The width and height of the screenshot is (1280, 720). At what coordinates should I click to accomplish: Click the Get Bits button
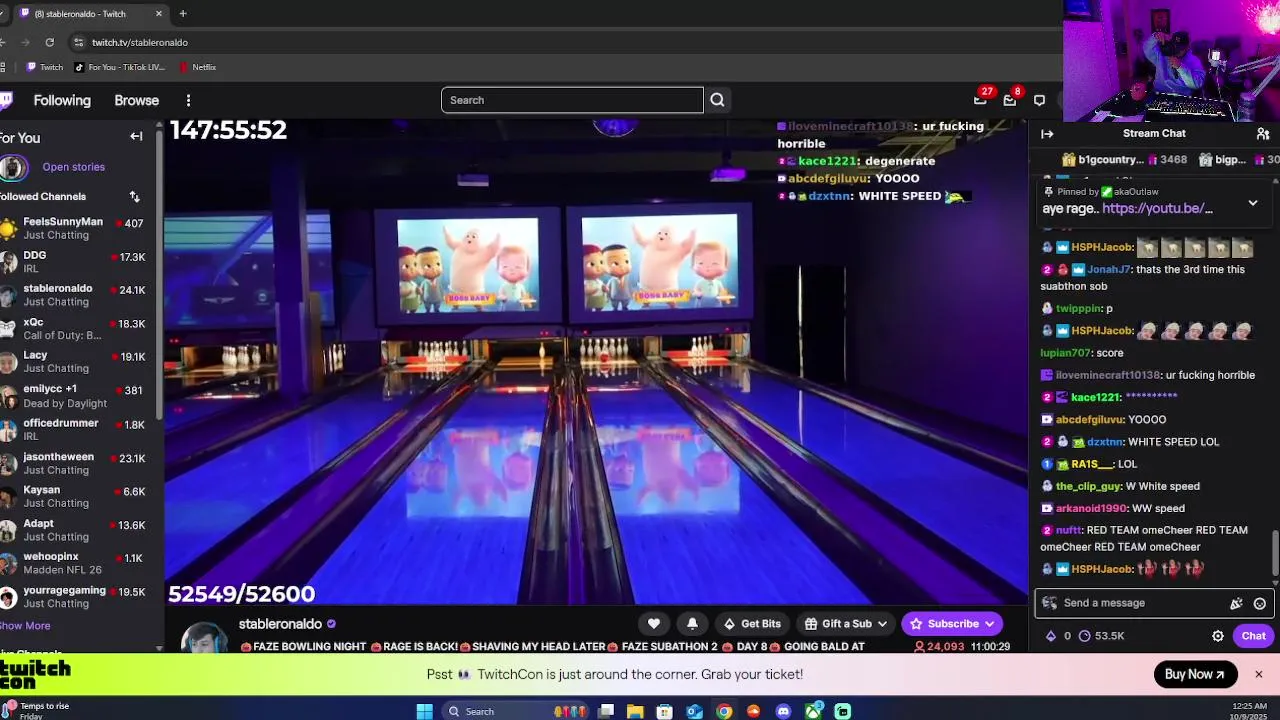click(752, 624)
